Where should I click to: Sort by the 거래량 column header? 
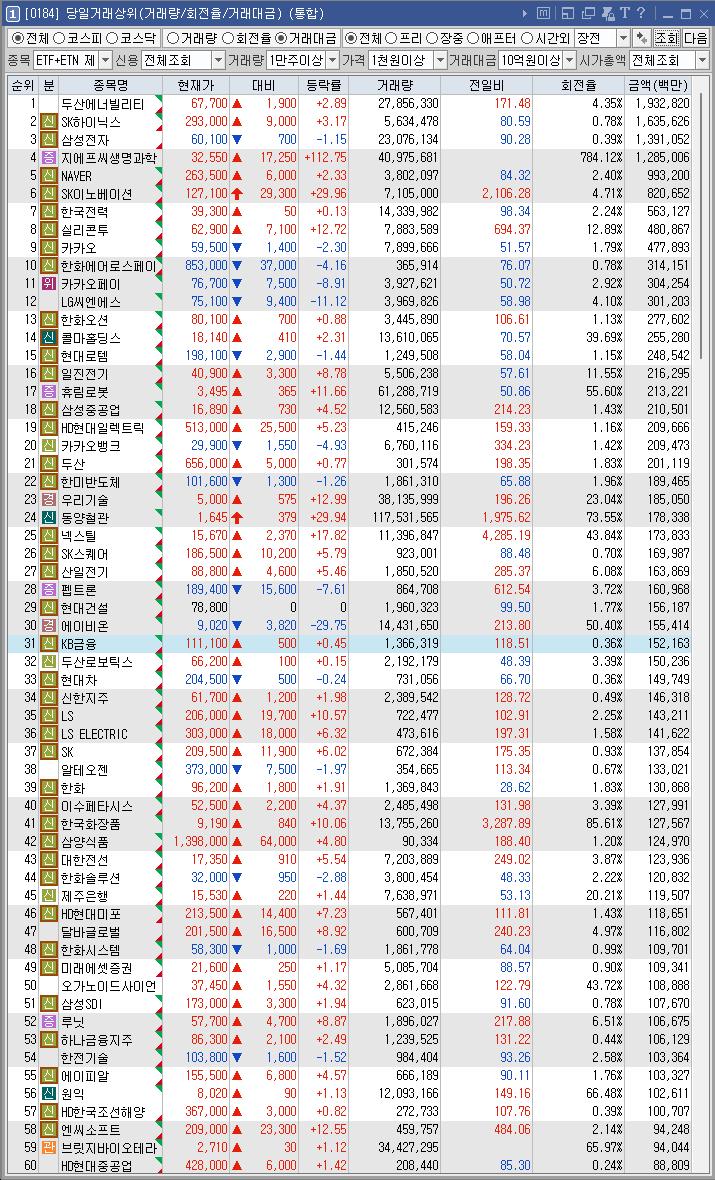(x=394, y=85)
